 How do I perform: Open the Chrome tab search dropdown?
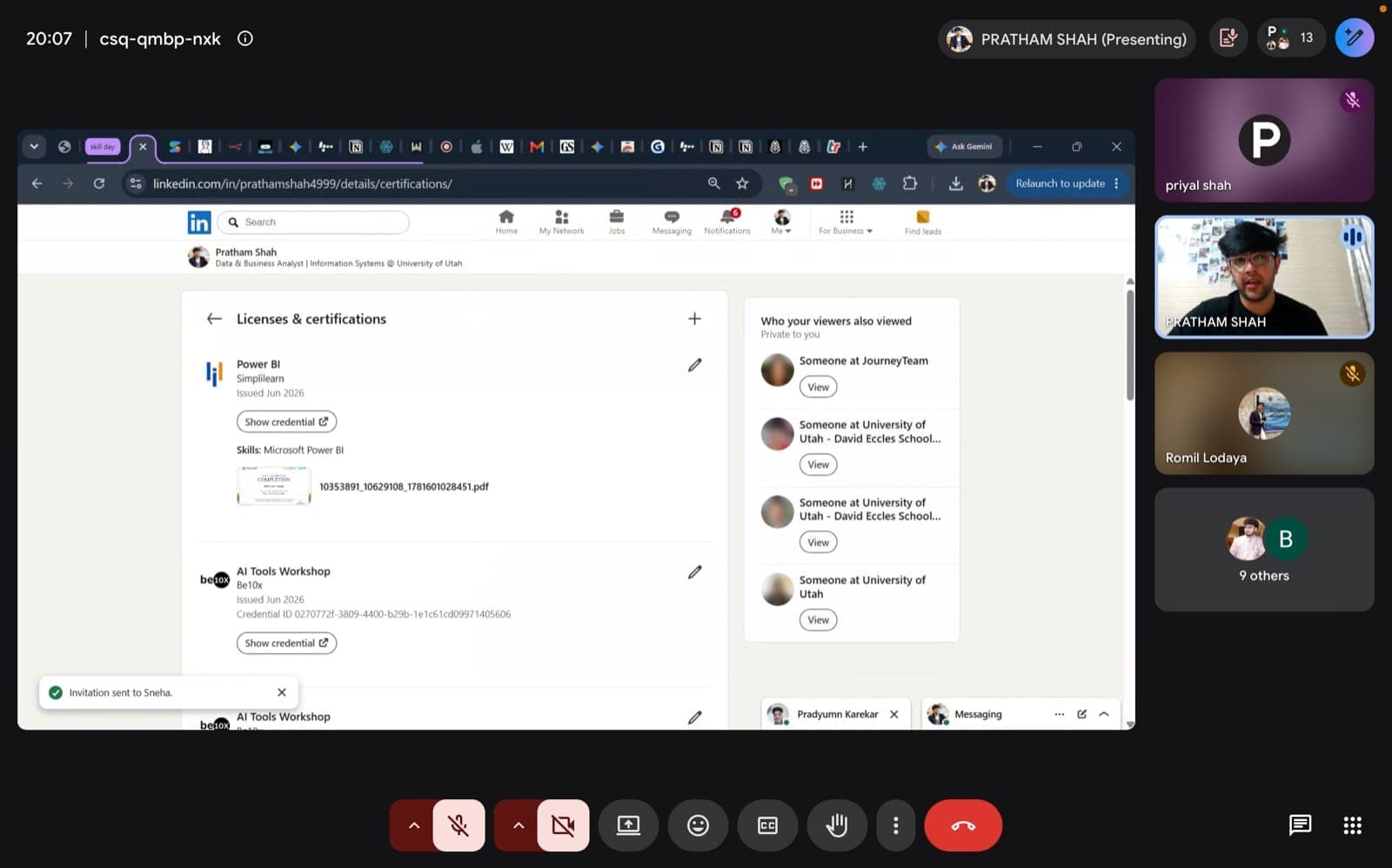pos(34,147)
